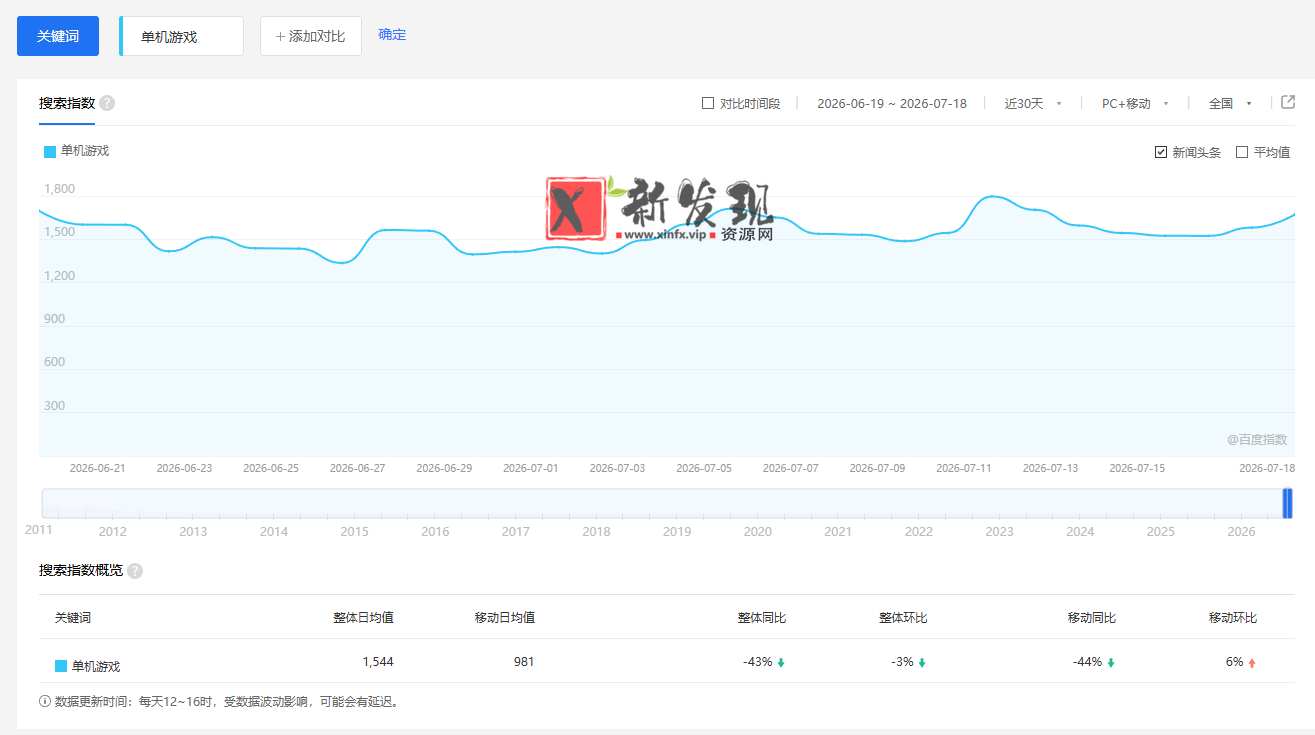Viewport: 1315px width, 735px height.
Task: Click the 2026-07-11 x-axis date label
Action: (x=964, y=468)
